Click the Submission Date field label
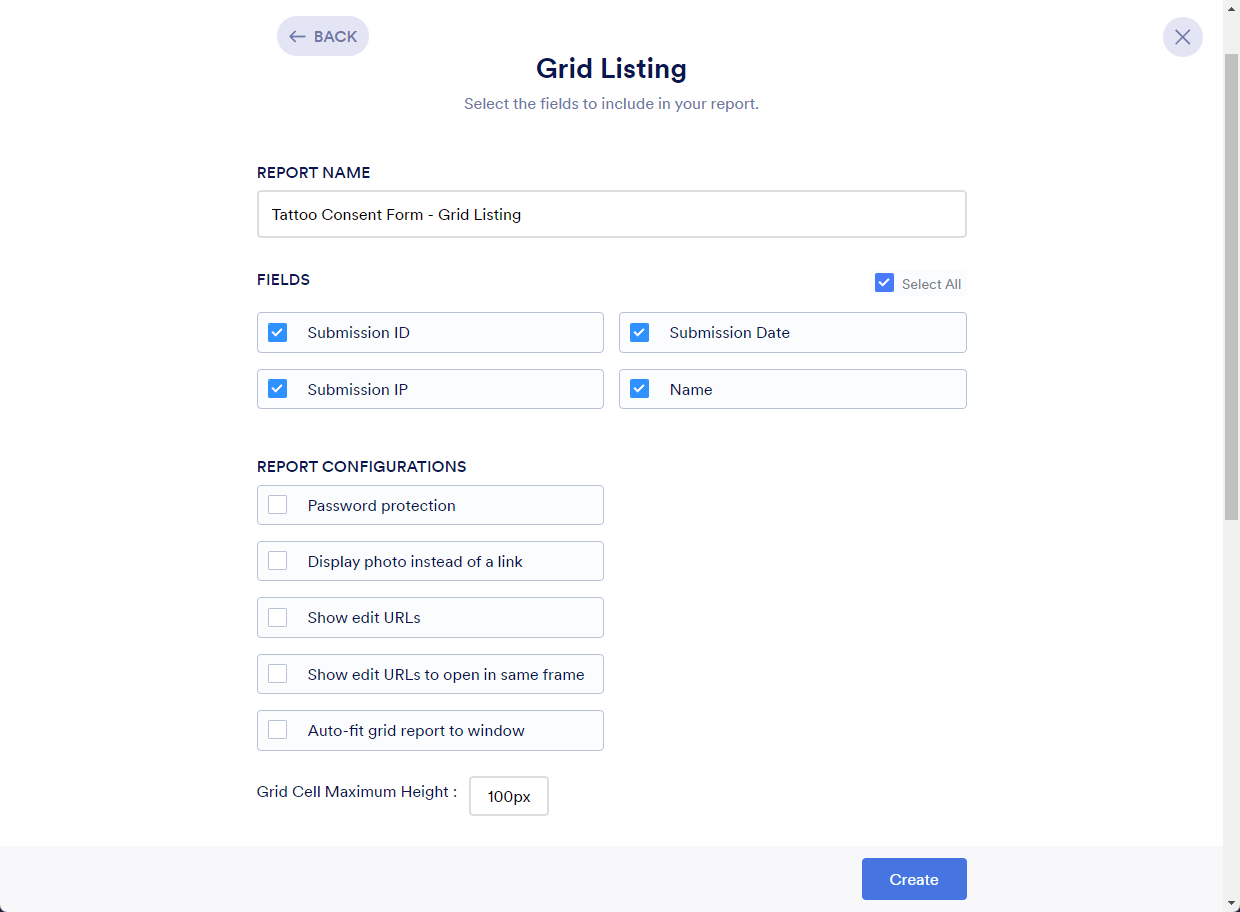The height and width of the screenshot is (912, 1240). [x=729, y=333]
